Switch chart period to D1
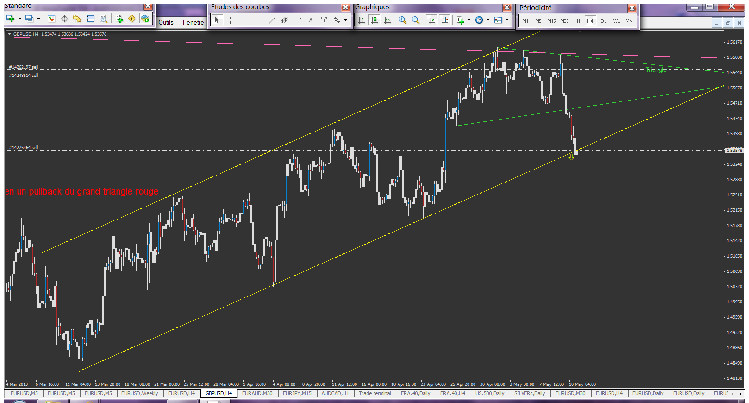749x403 pixels. point(603,21)
